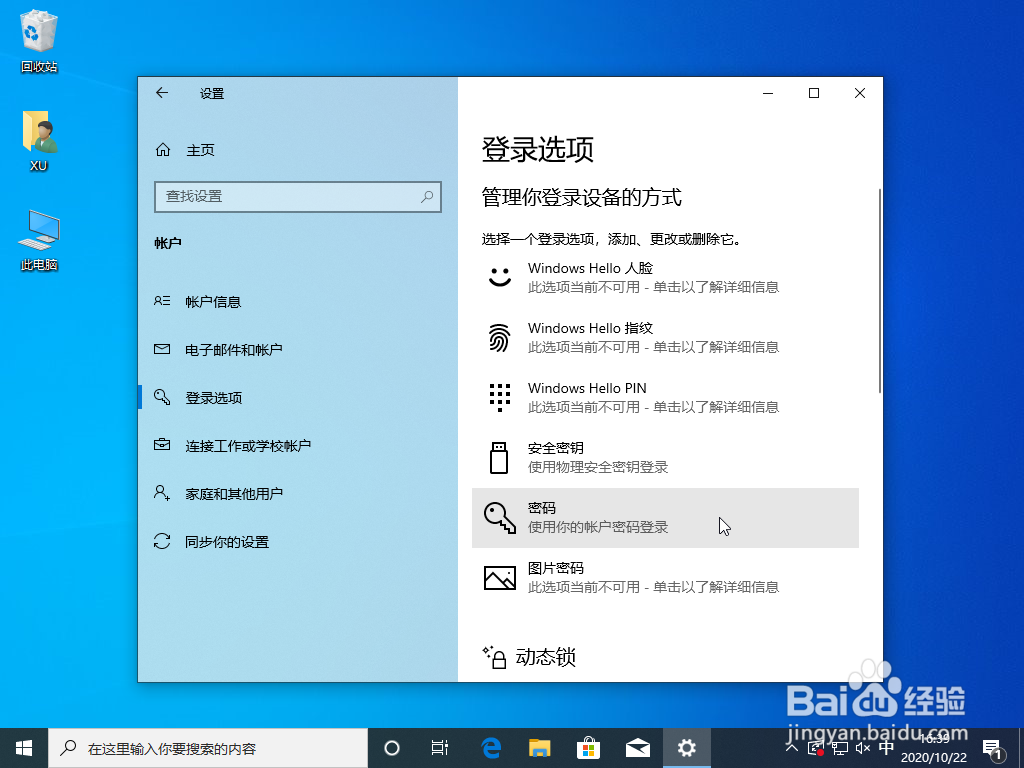1024x768 pixels.
Task: Click the 中 input method indicator
Action: 886,748
